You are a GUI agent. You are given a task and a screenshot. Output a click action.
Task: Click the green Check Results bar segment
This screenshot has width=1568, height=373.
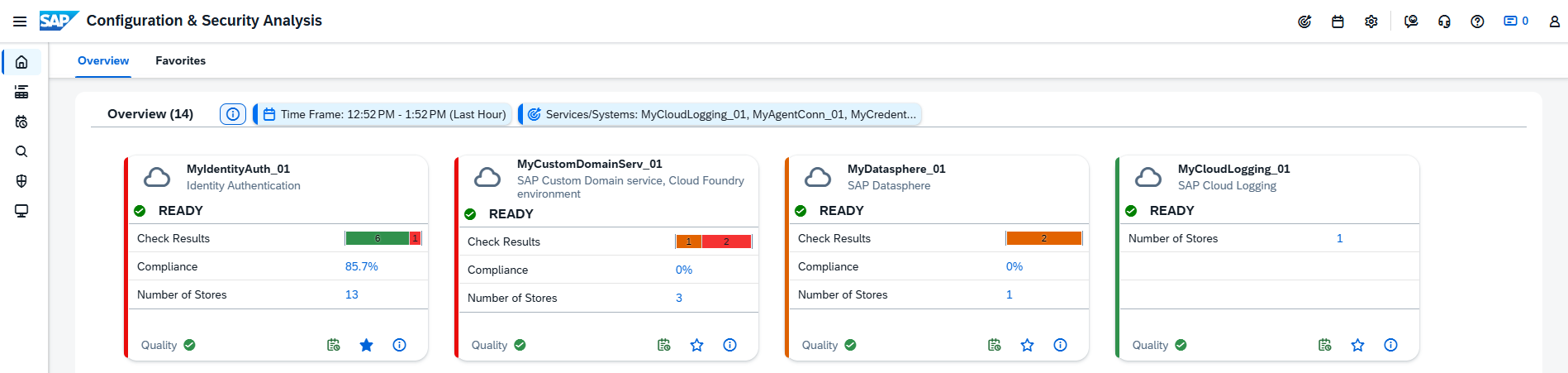tap(377, 238)
